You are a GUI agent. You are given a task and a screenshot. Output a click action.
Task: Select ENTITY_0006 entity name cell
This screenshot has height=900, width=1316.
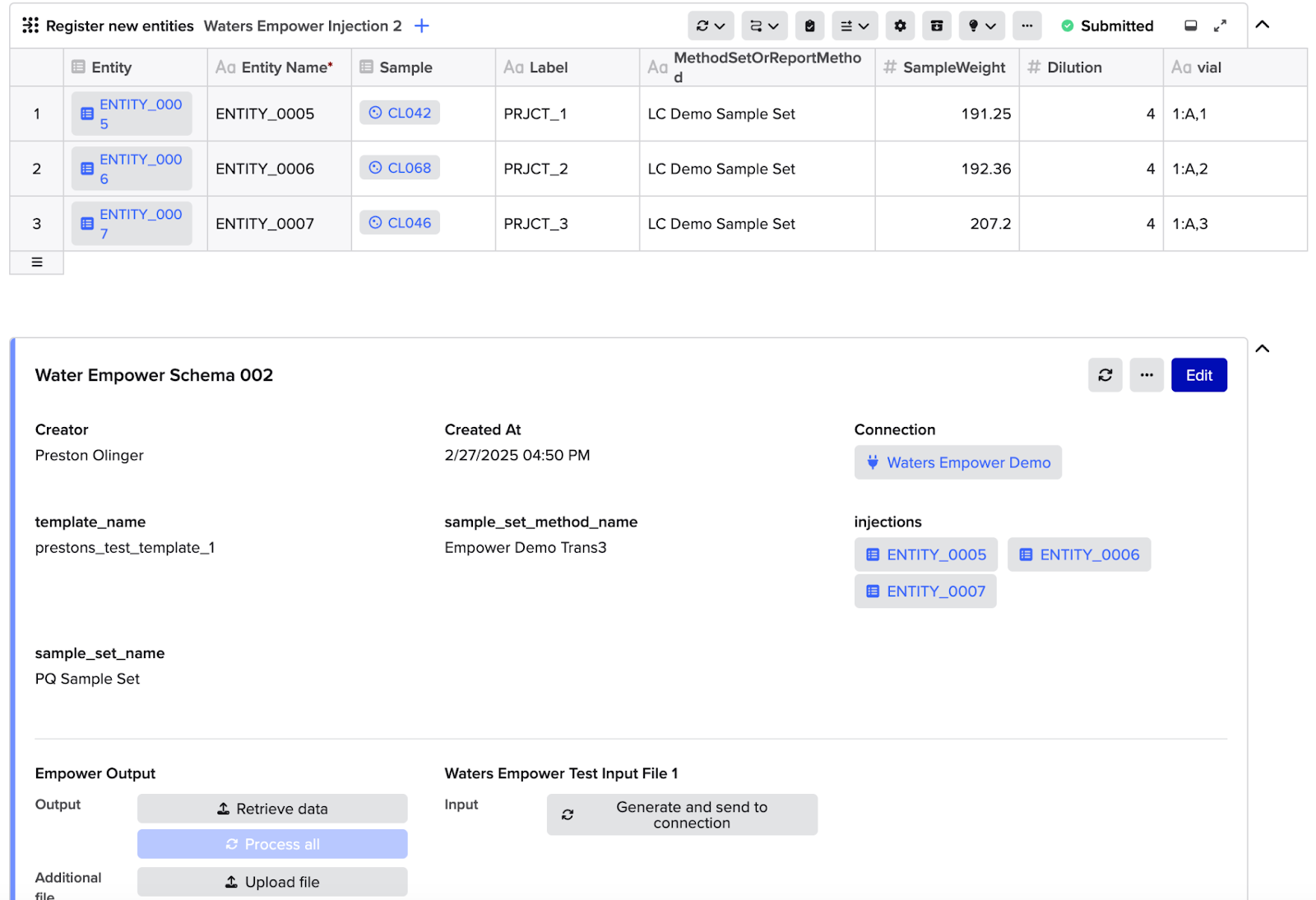280,169
